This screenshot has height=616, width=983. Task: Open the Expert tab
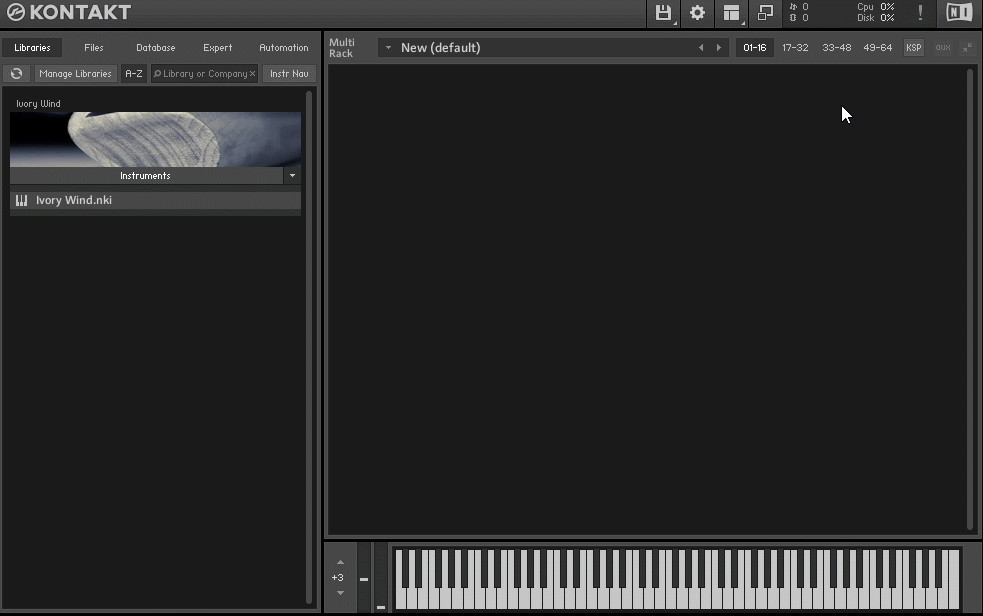click(x=218, y=48)
